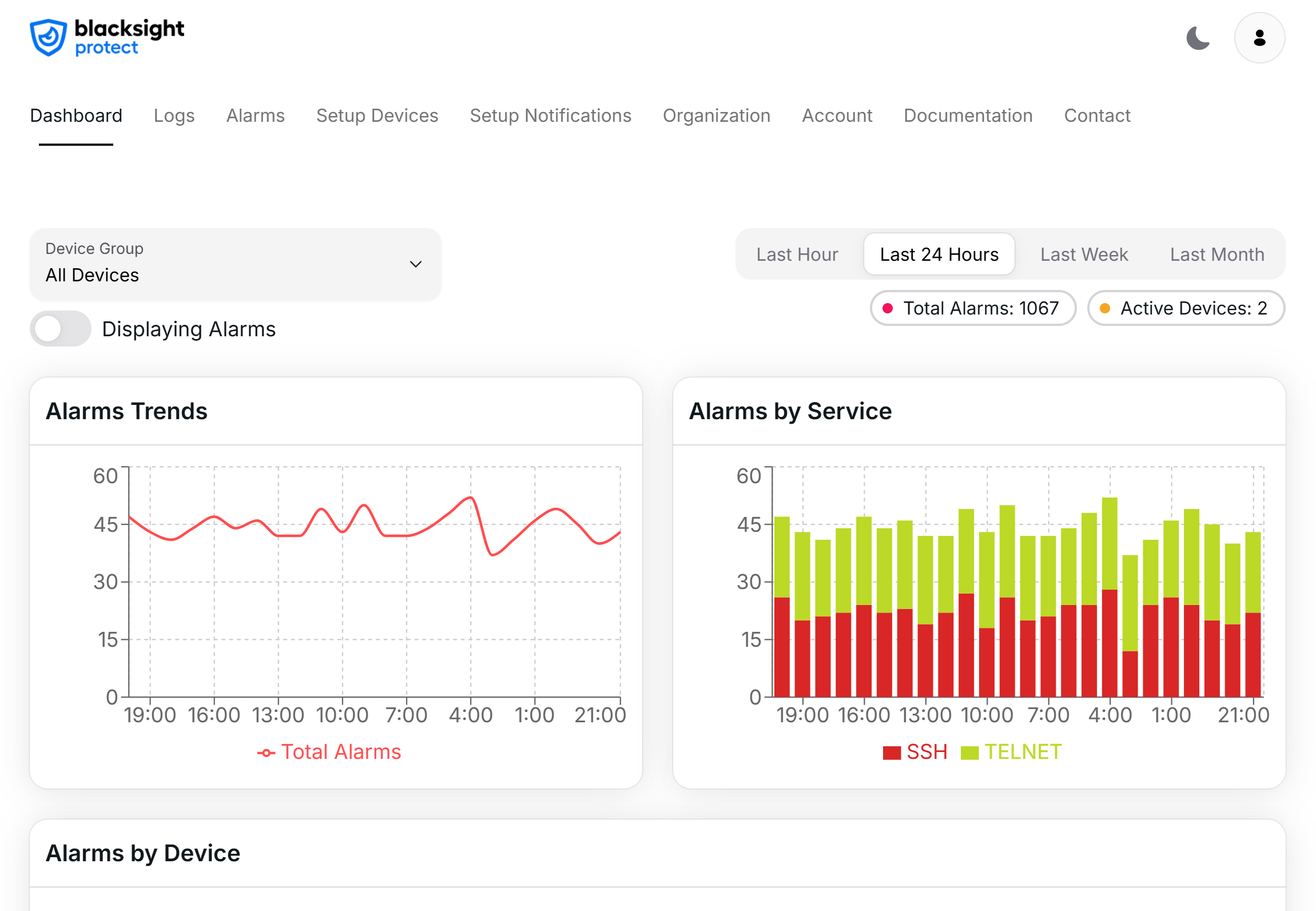Screen dimensions: 1316x911
Task: Click the Active Devices: 2 badge
Action: pos(1185,308)
